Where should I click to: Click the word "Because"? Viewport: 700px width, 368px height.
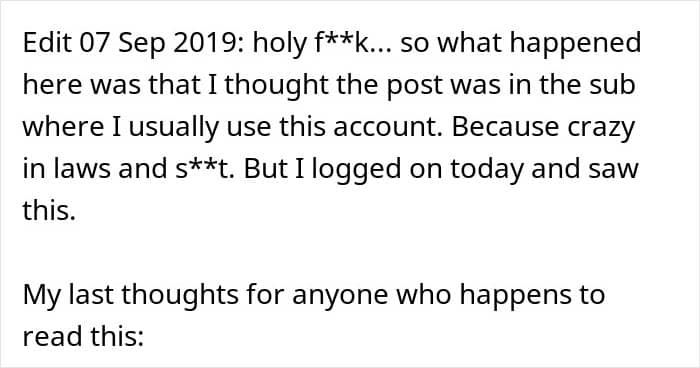(x=505, y=127)
